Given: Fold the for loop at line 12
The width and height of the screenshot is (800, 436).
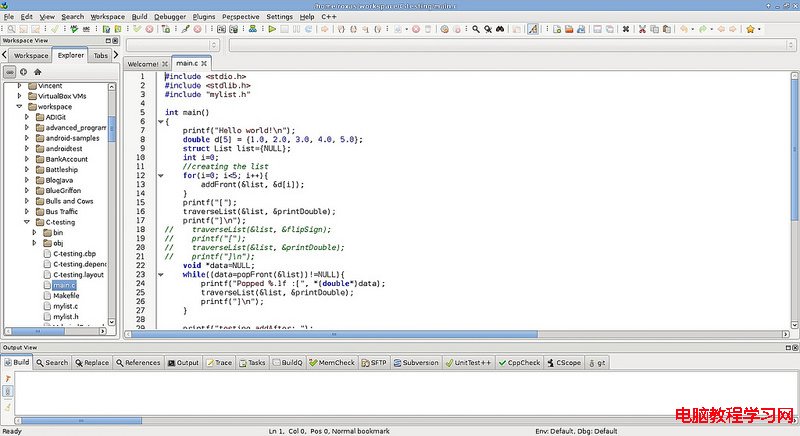Looking at the screenshot, I should pos(160,175).
